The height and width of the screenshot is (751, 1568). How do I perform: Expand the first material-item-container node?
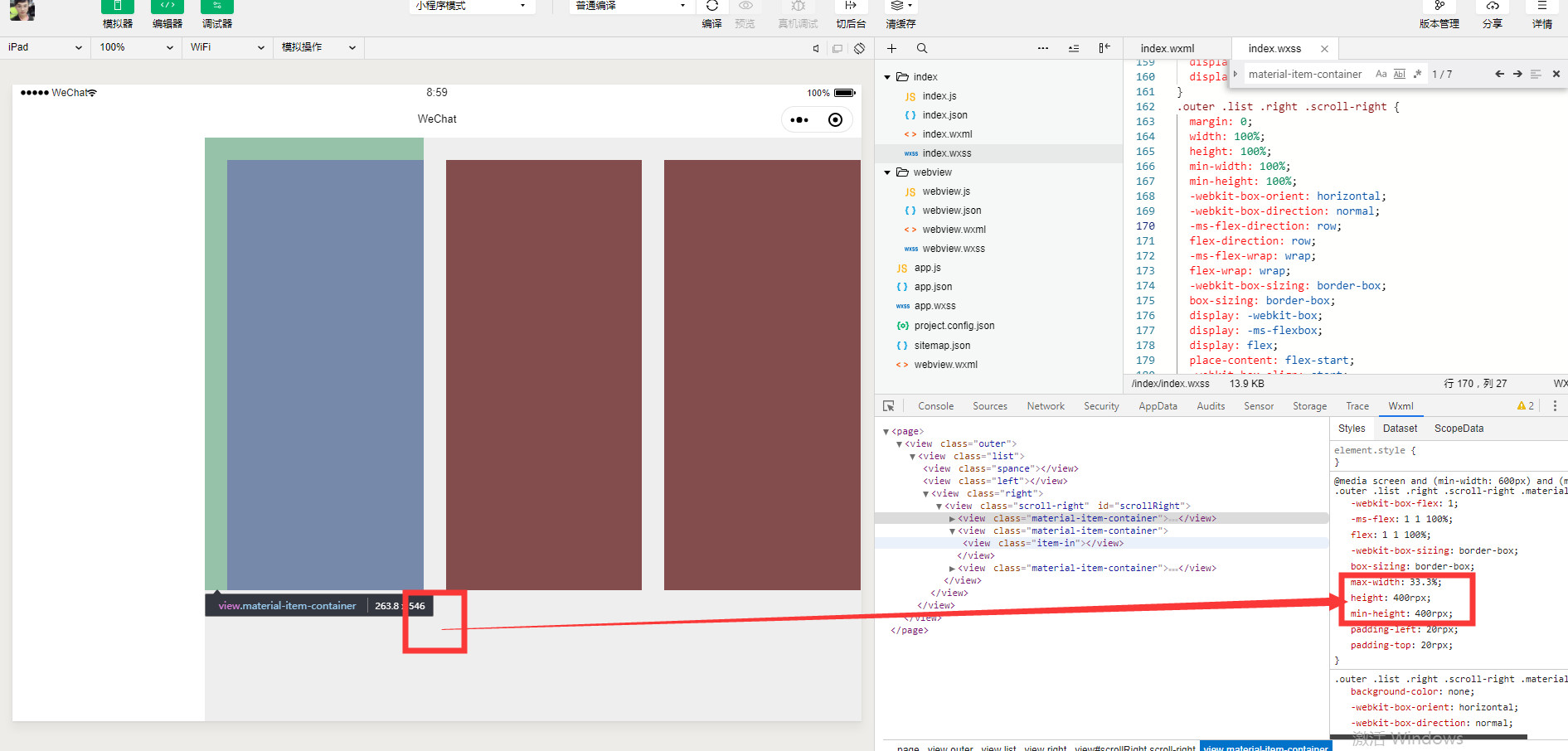[952, 519]
